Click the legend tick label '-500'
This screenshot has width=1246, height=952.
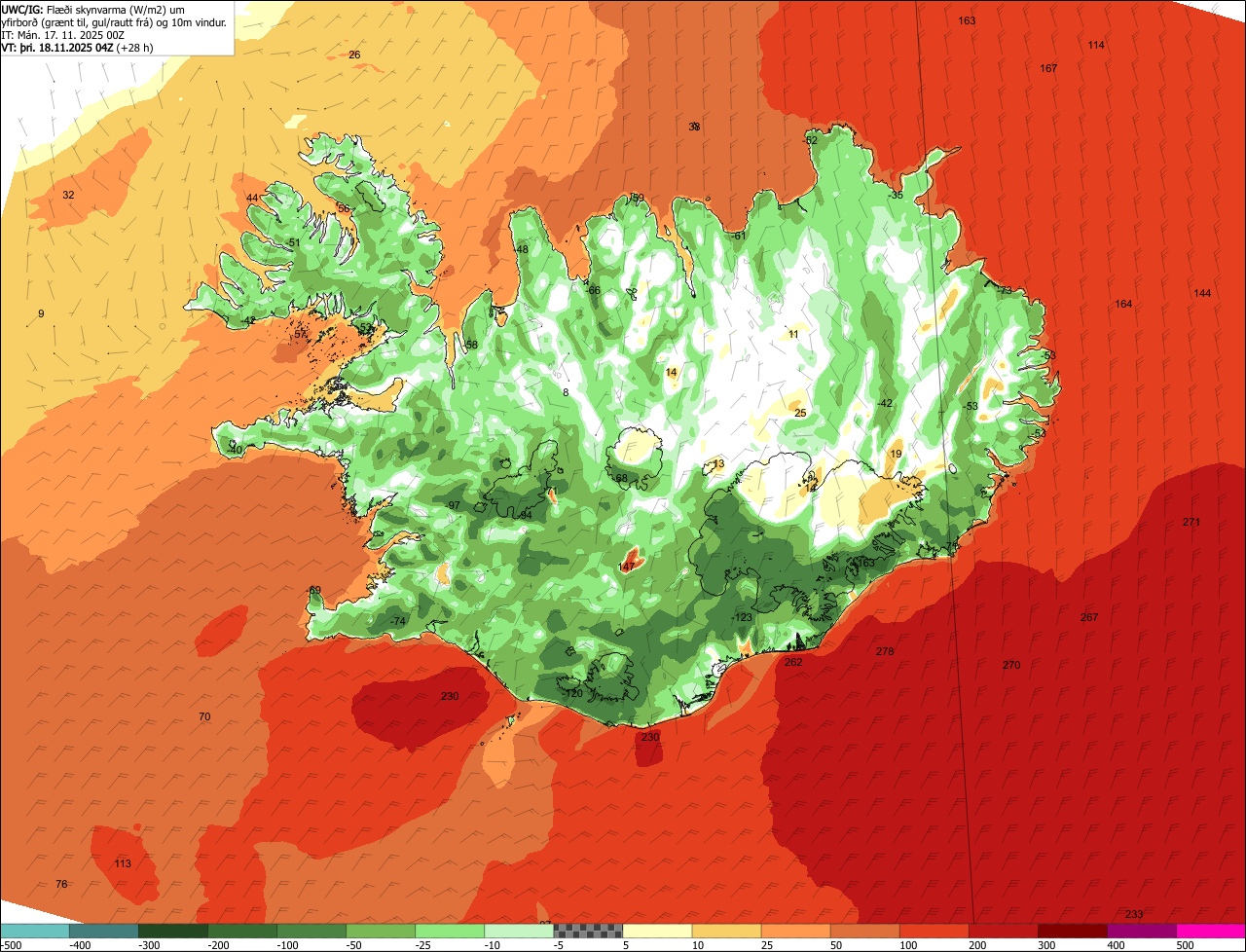tap(11, 945)
